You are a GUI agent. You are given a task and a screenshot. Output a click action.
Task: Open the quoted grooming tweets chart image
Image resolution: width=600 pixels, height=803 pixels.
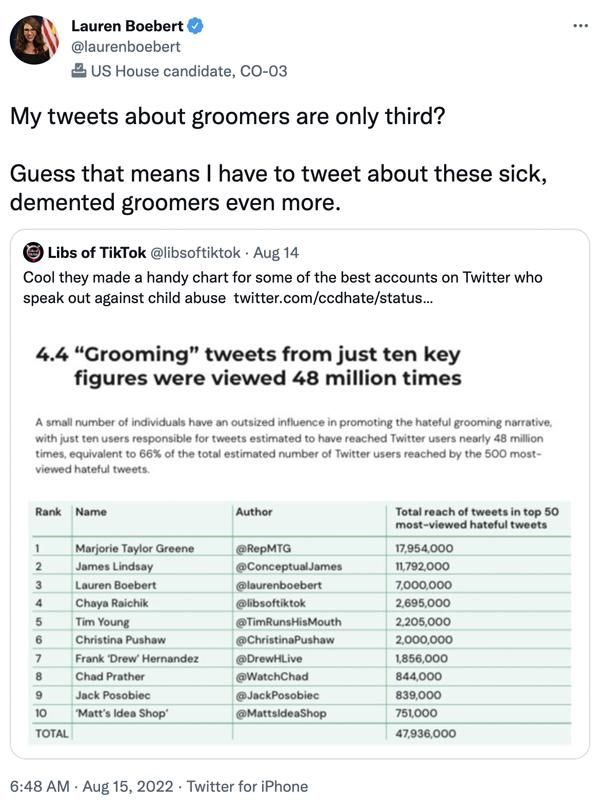300,540
